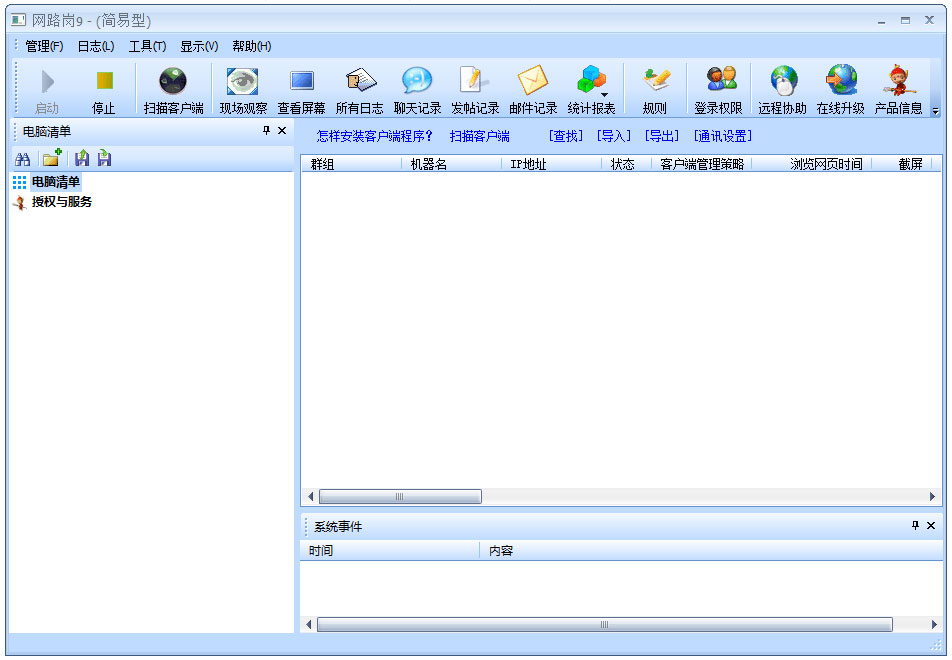Sort by 群组 column header
This screenshot has width=952, height=660.
click(x=351, y=164)
